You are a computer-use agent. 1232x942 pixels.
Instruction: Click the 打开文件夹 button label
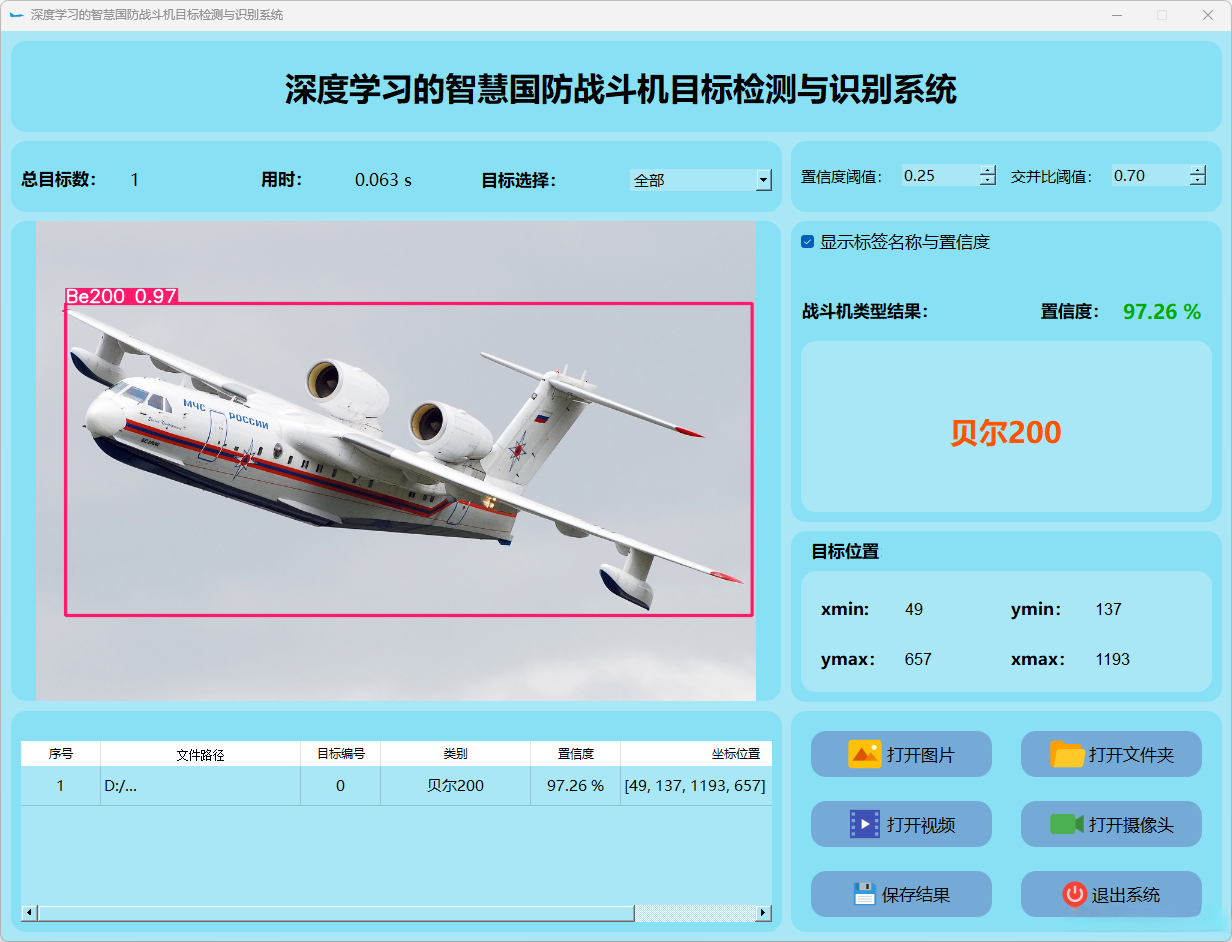1131,755
